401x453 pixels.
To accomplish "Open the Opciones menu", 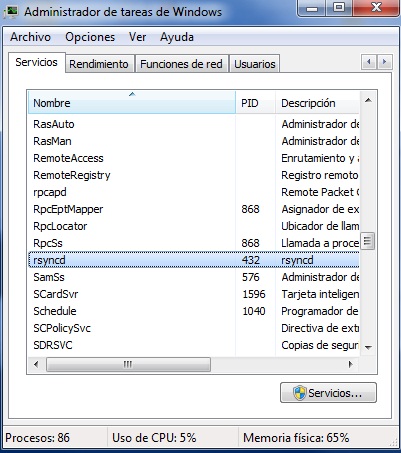I will click(90, 37).
